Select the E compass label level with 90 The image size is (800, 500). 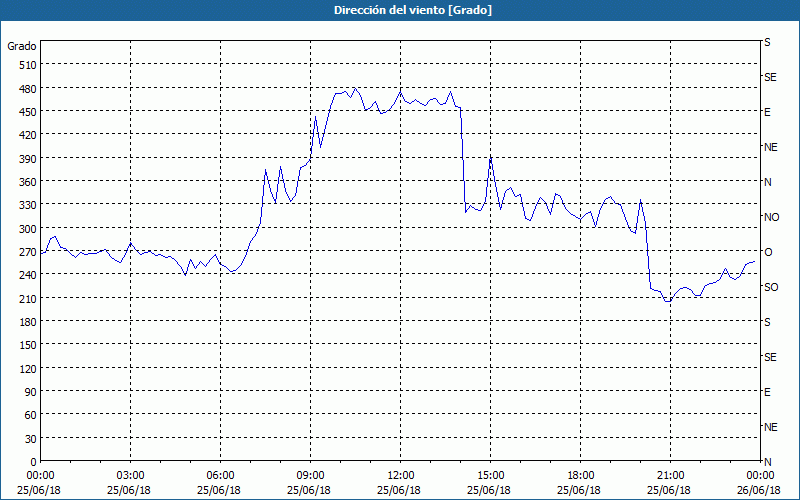coord(767,392)
